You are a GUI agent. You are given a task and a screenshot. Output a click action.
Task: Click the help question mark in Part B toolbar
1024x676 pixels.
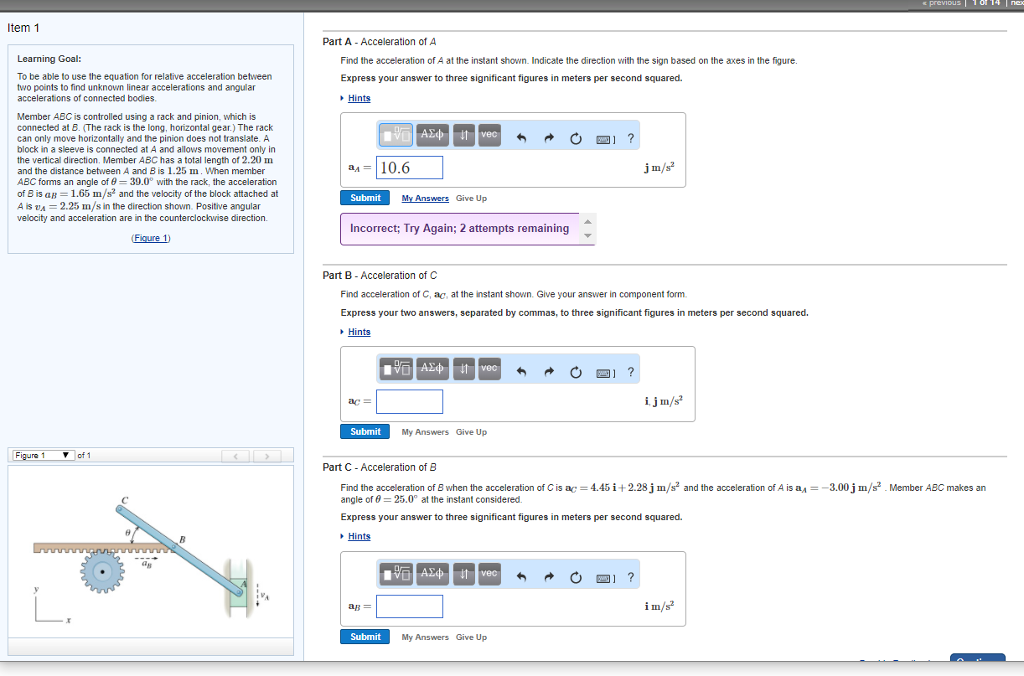[x=629, y=368]
